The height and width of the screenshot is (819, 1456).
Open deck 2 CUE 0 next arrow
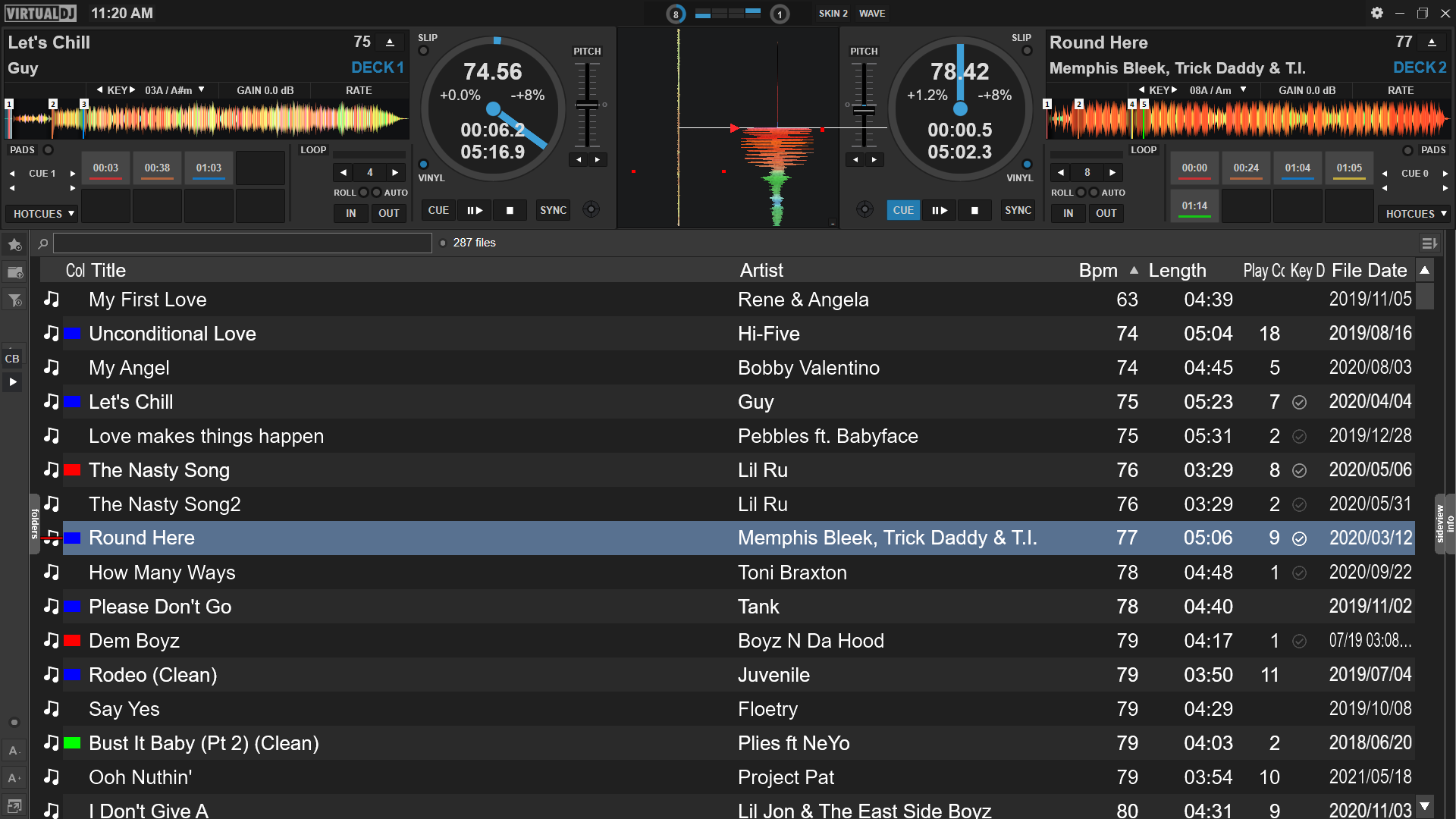tap(1445, 174)
